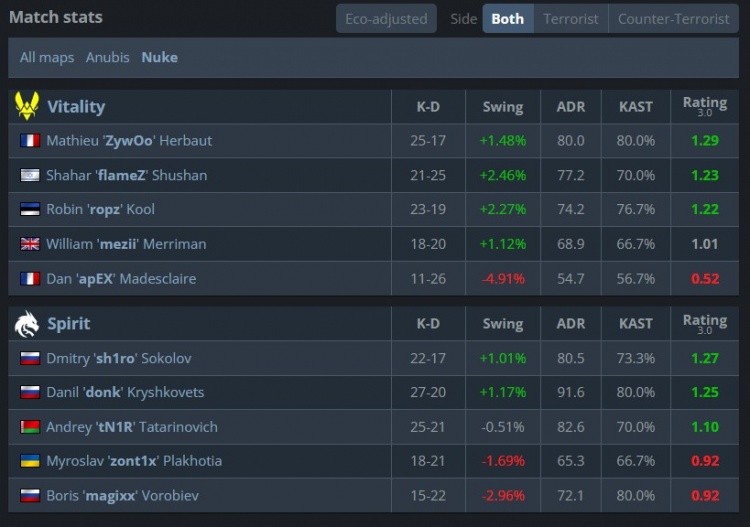The width and height of the screenshot is (750, 527).
Task: Select the Terrorist side filter
Action: pyautogui.click(x=571, y=19)
